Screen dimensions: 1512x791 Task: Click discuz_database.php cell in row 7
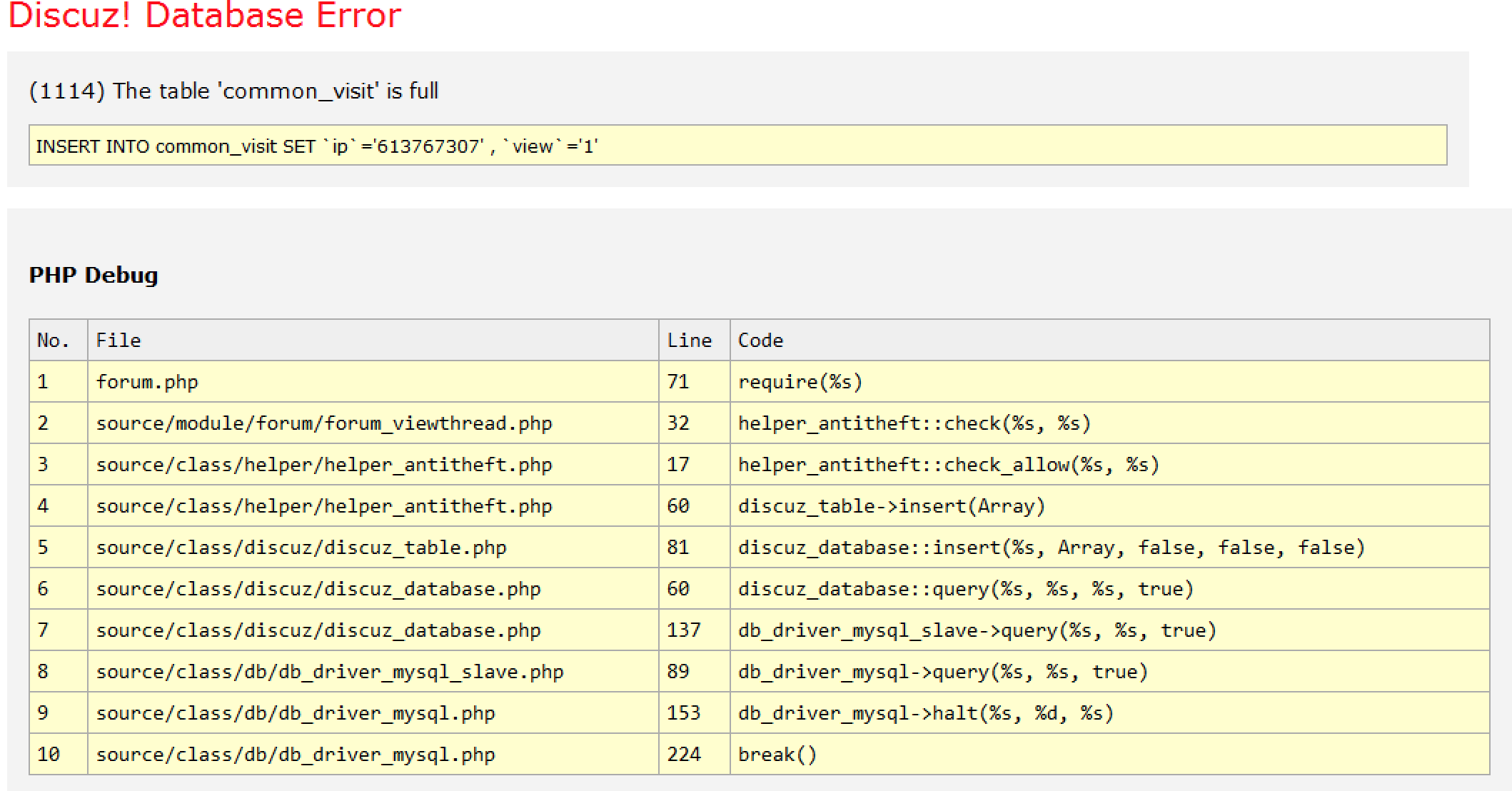click(x=373, y=630)
